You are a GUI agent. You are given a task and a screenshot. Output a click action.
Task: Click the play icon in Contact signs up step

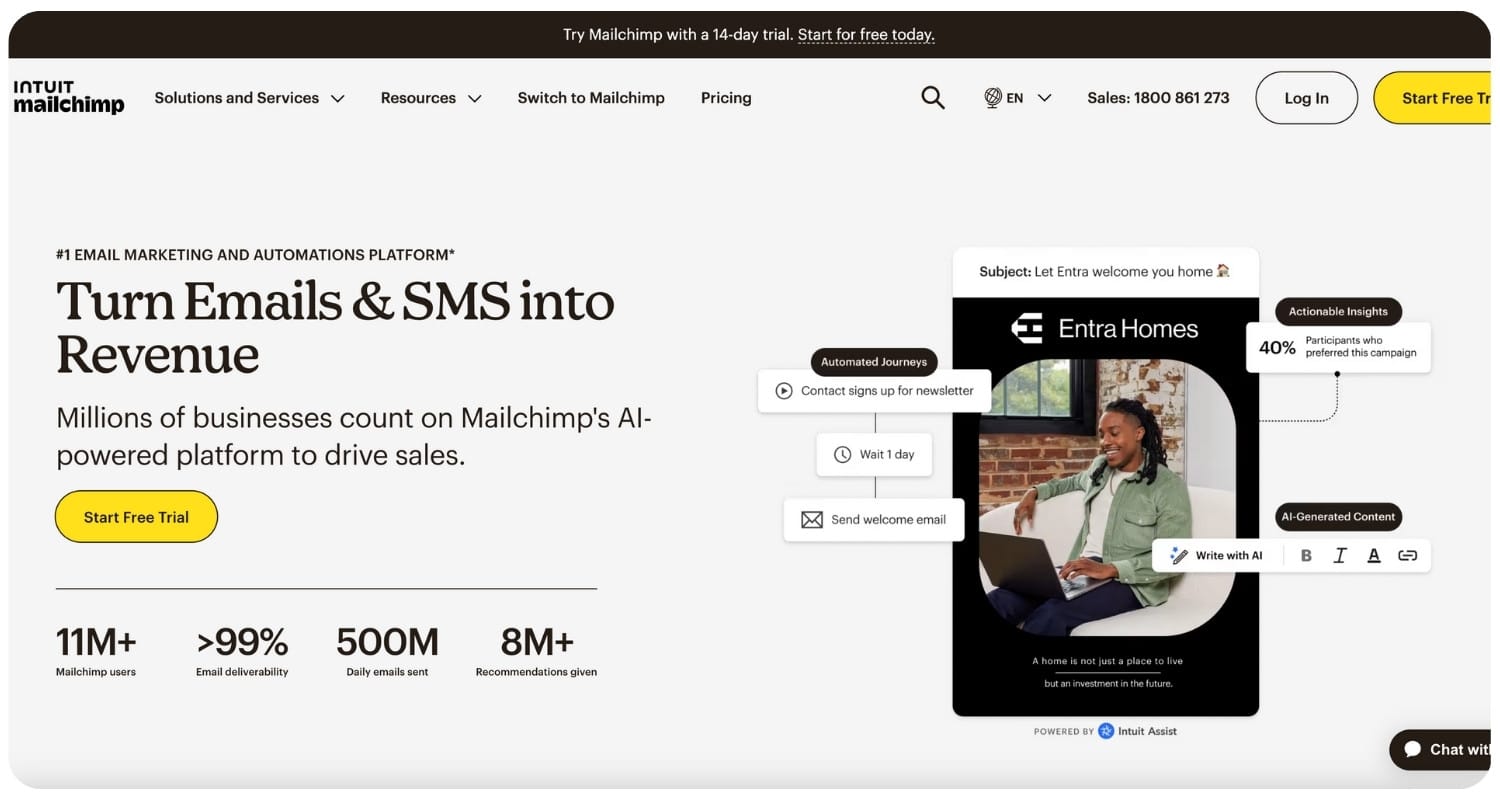786,391
